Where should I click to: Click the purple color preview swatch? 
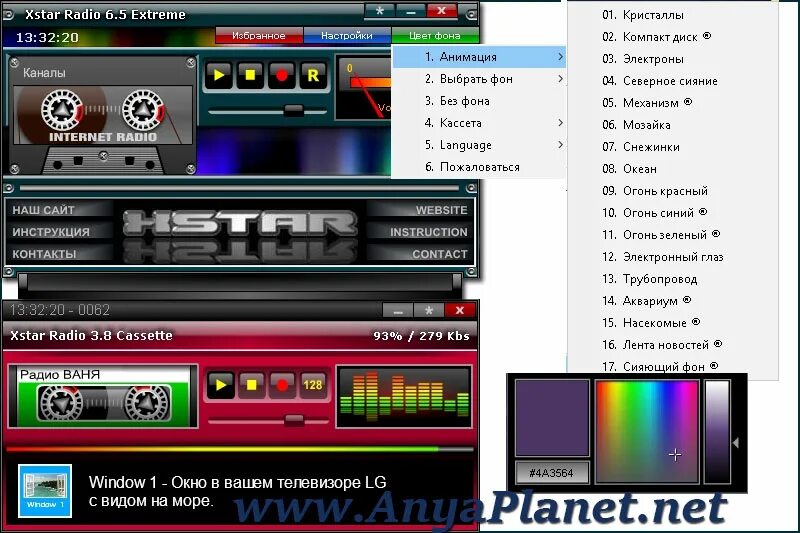[552, 418]
